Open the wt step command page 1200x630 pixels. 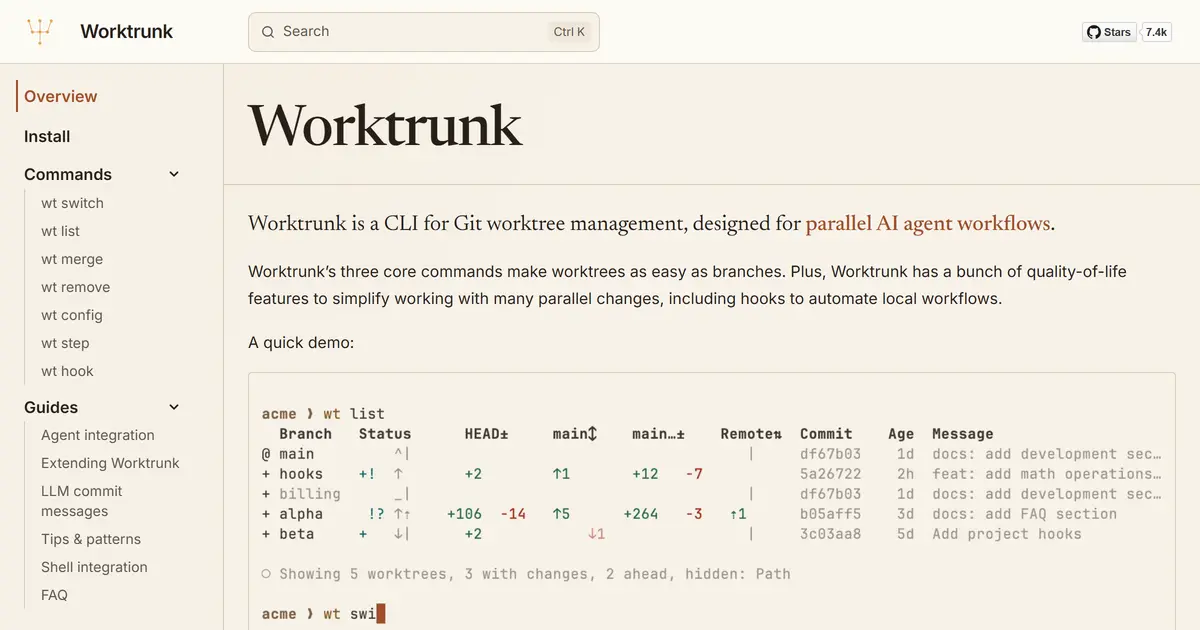(65, 343)
